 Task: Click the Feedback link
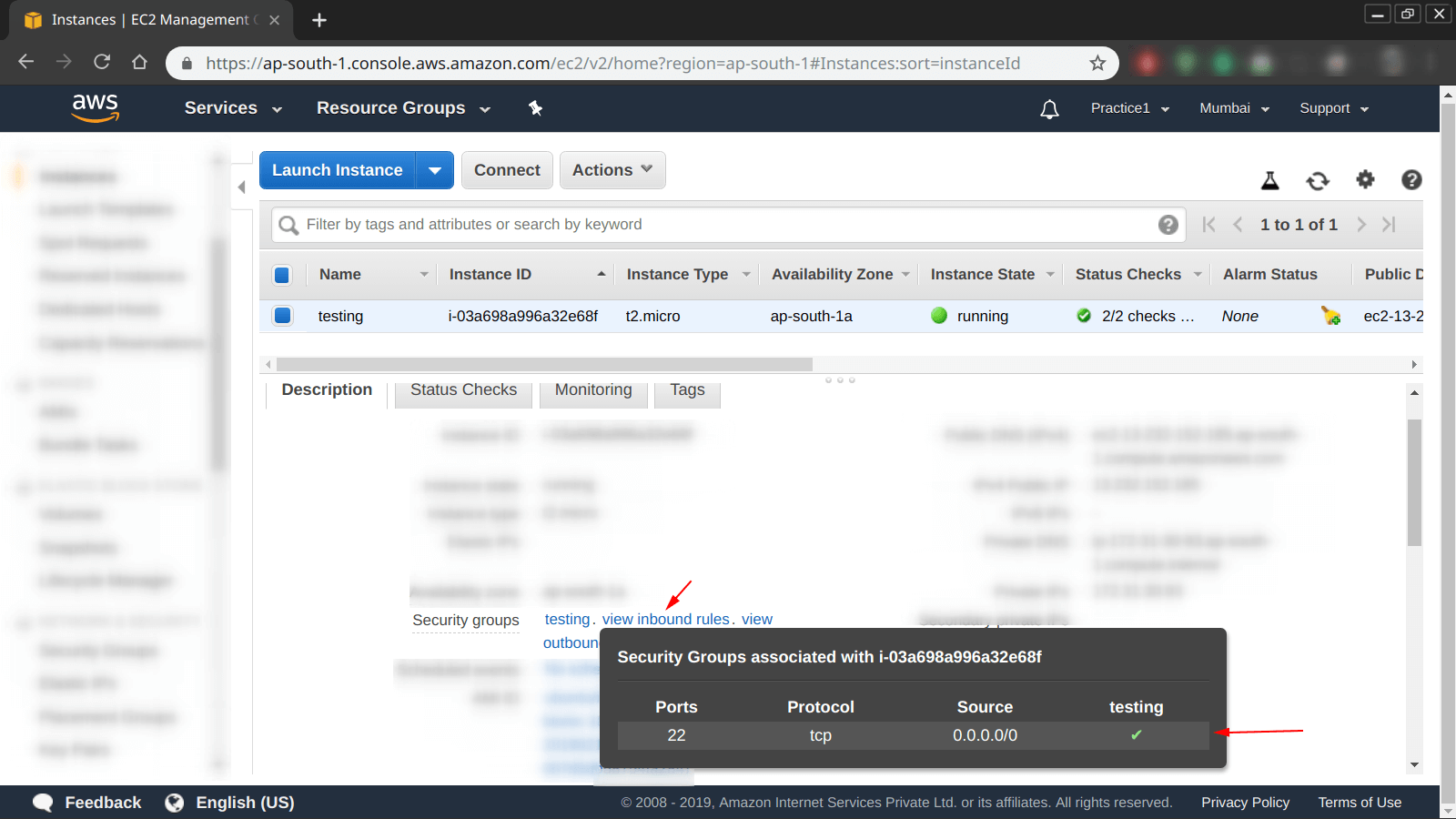coord(103,803)
